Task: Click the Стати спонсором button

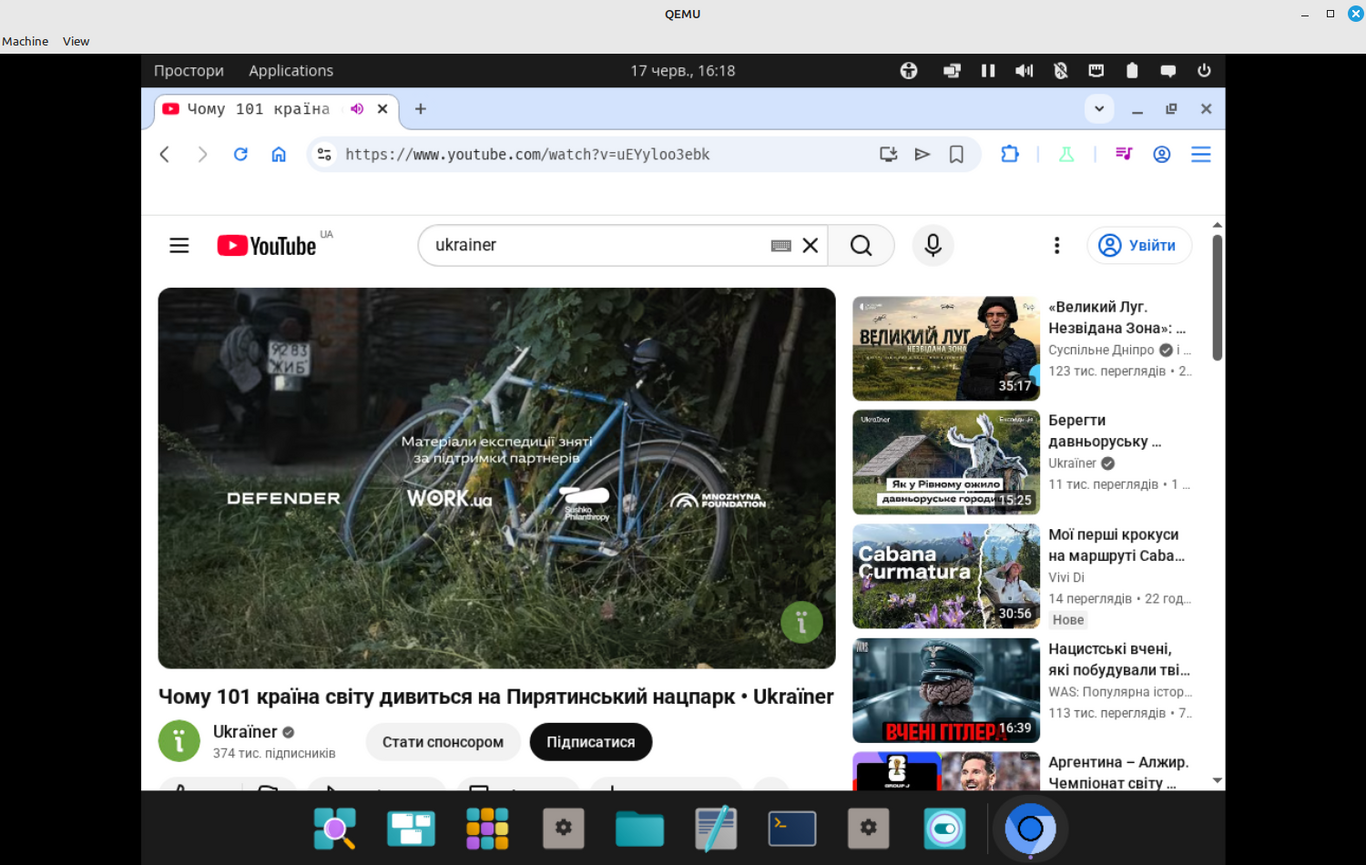Action: pyautogui.click(x=443, y=742)
